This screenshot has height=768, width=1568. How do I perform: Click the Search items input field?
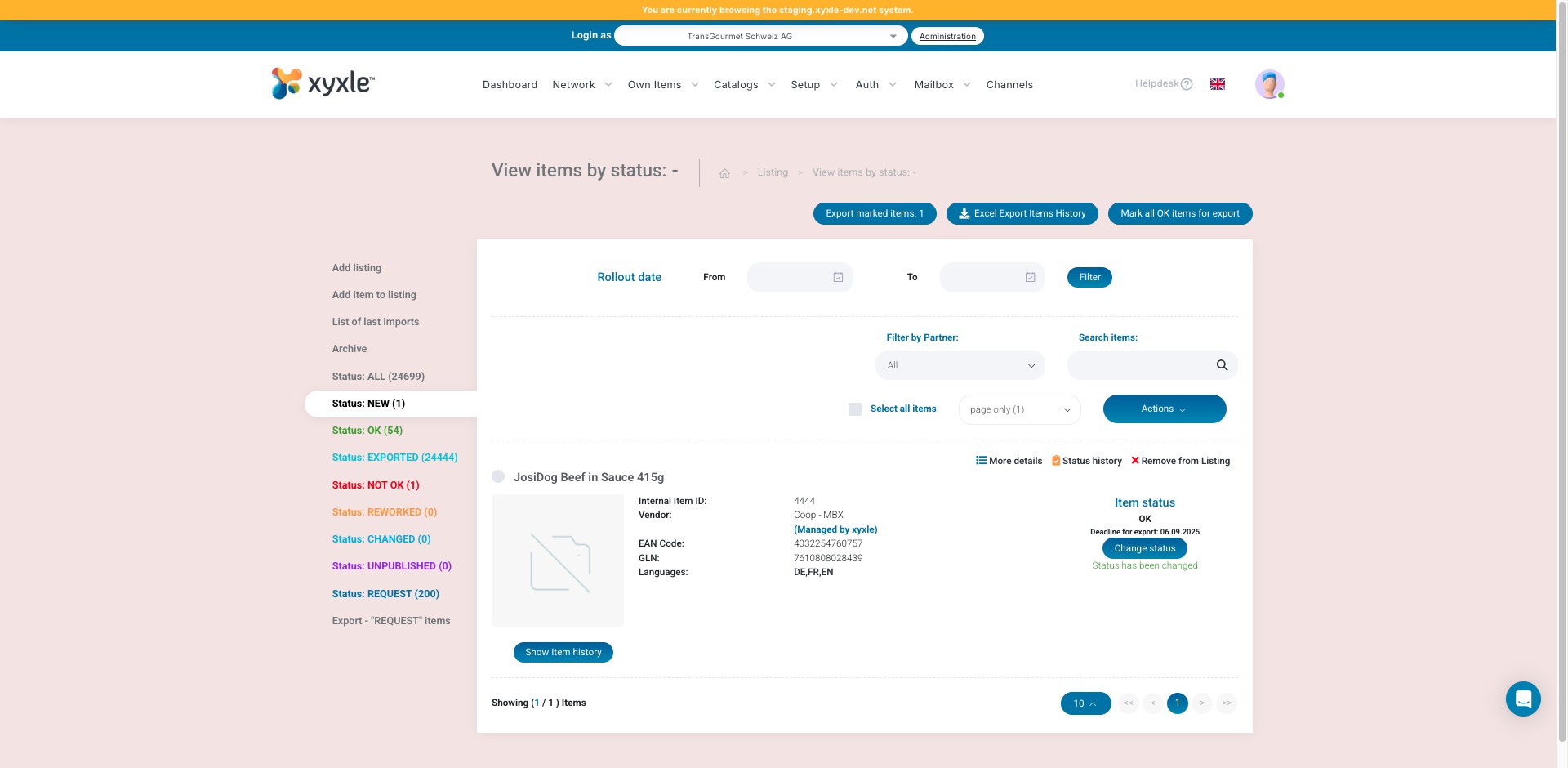click(x=1140, y=365)
